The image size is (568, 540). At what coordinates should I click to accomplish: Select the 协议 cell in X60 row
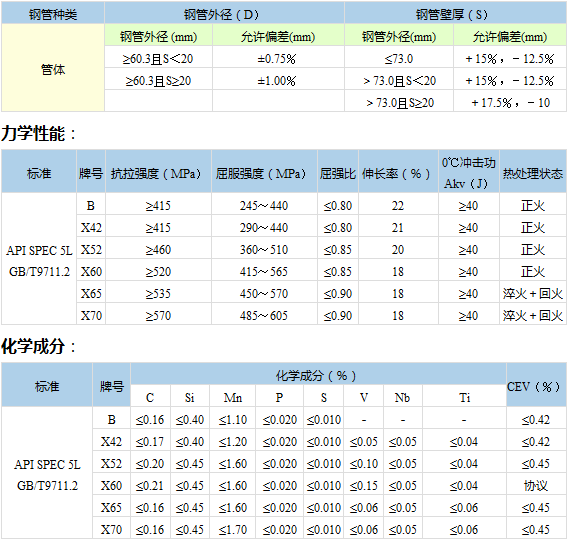[536, 485]
